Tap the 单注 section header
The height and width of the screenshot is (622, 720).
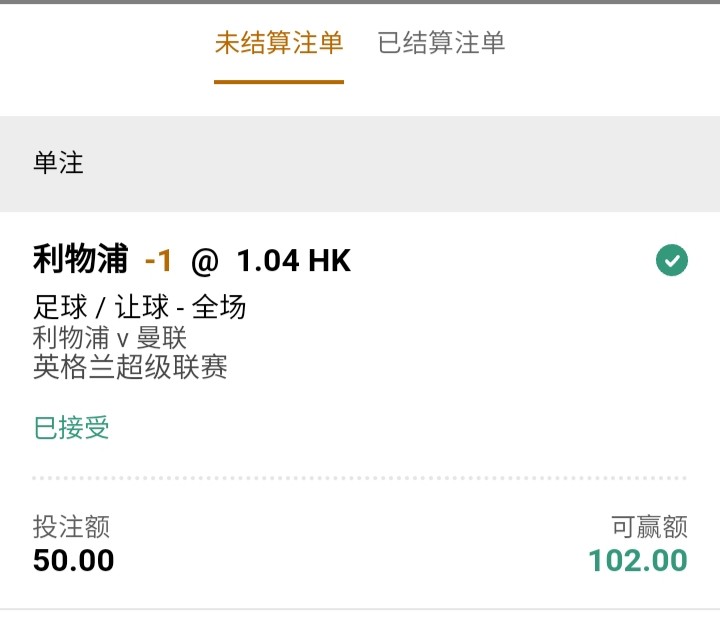click(x=58, y=164)
